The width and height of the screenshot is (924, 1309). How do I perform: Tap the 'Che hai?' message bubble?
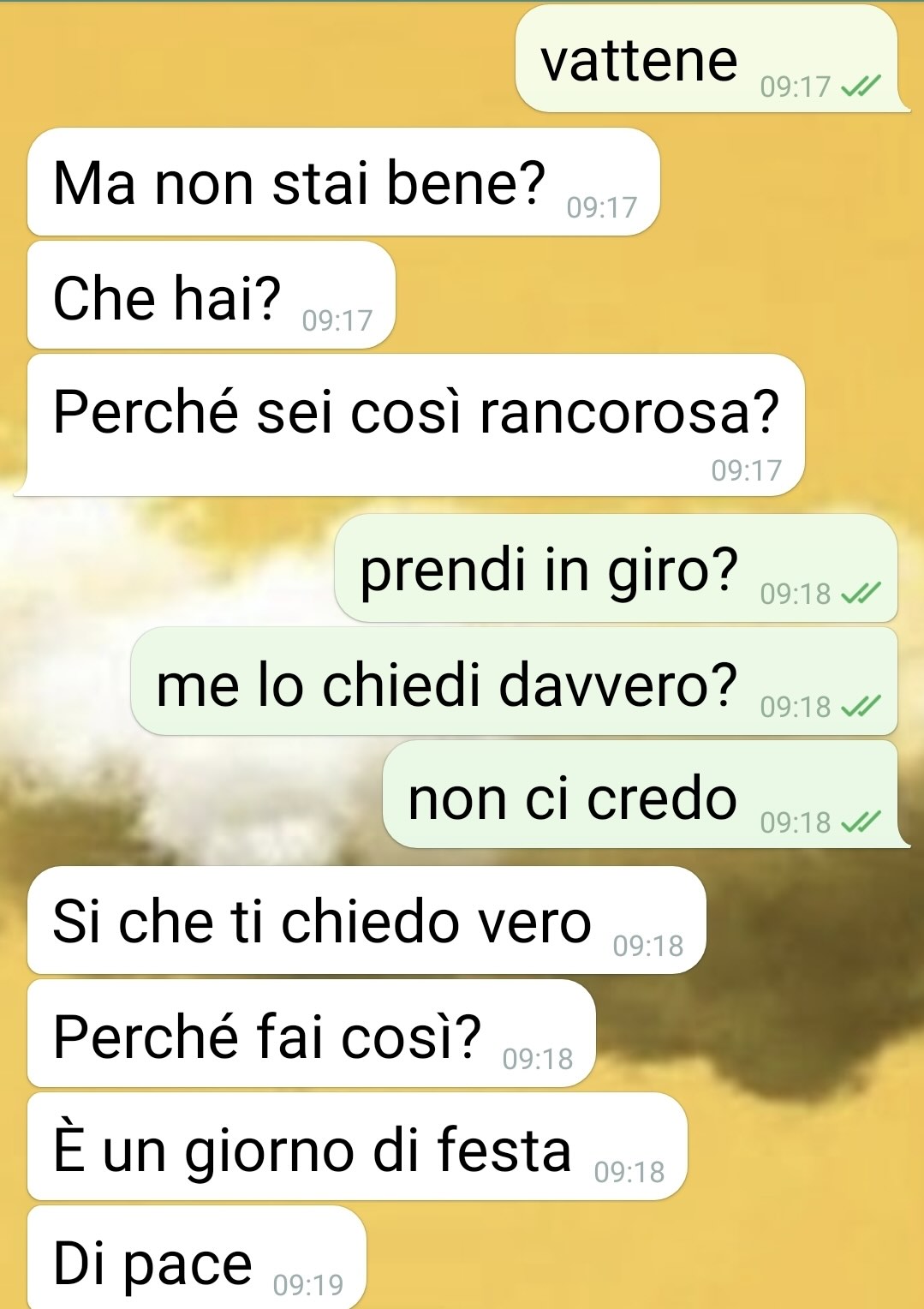211,295
